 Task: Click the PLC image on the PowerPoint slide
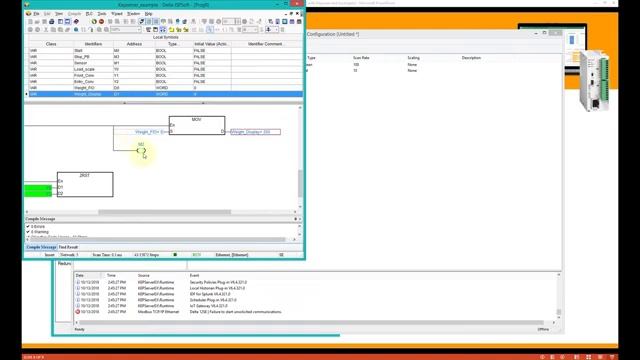(594, 81)
